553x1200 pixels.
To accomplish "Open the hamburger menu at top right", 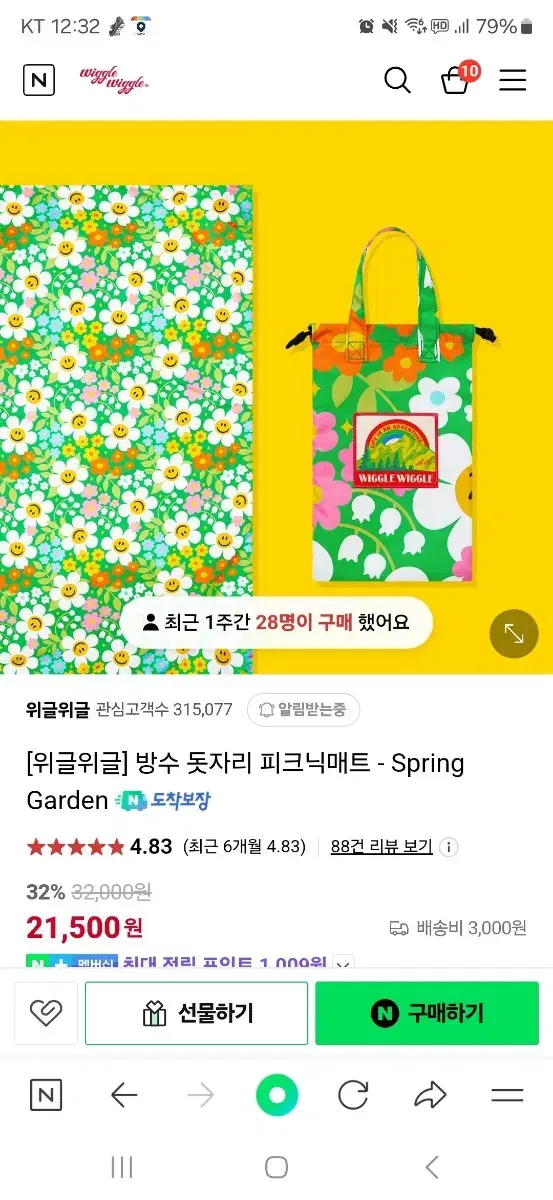I will (x=513, y=80).
